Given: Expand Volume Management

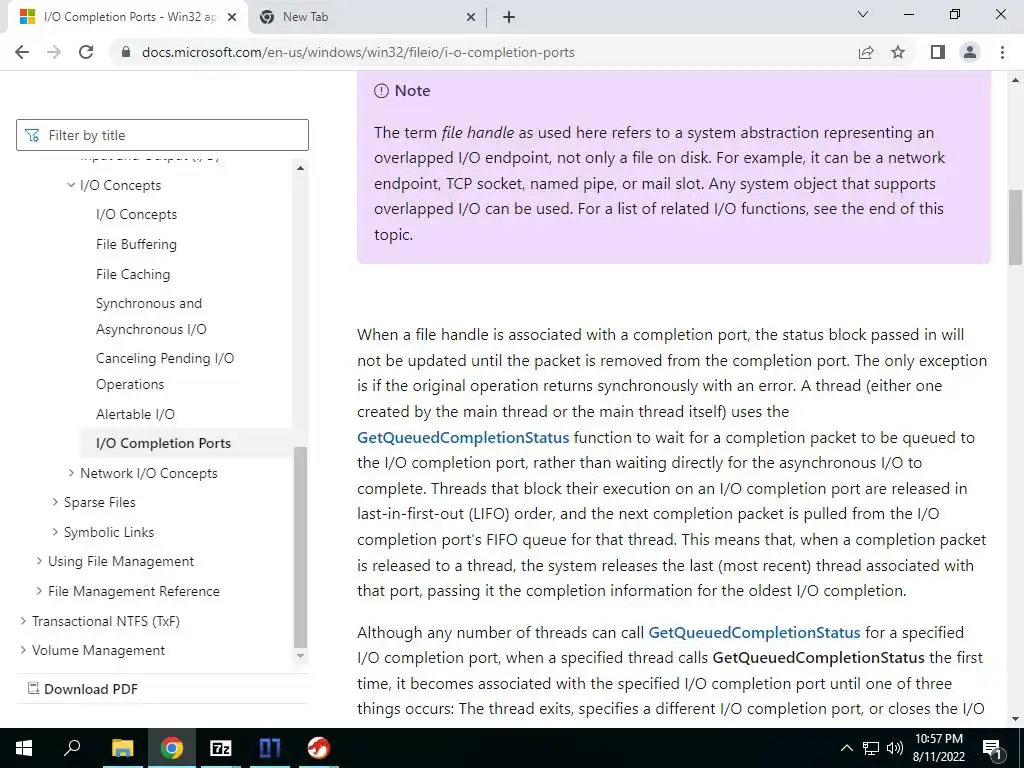Looking at the screenshot, I should coord(24,650).
